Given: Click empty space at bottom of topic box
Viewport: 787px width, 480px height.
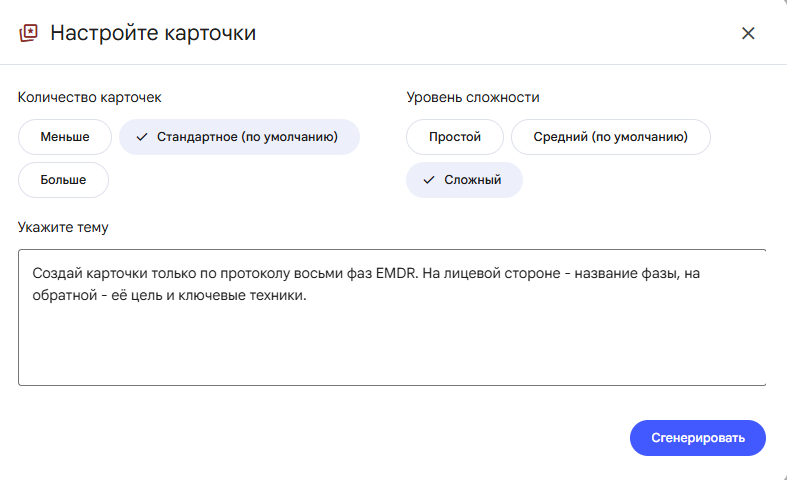Looking at the screenshot, I should point(392,356).
